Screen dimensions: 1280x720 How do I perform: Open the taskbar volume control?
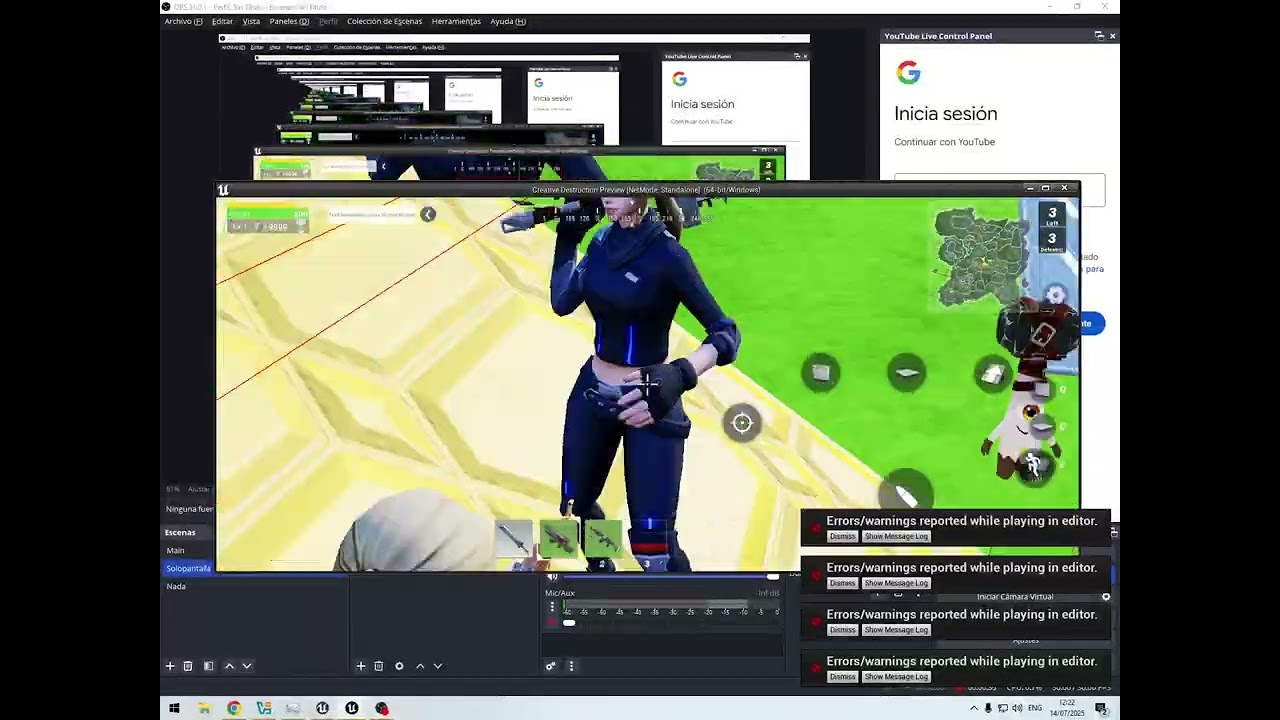click(1017, 708)
